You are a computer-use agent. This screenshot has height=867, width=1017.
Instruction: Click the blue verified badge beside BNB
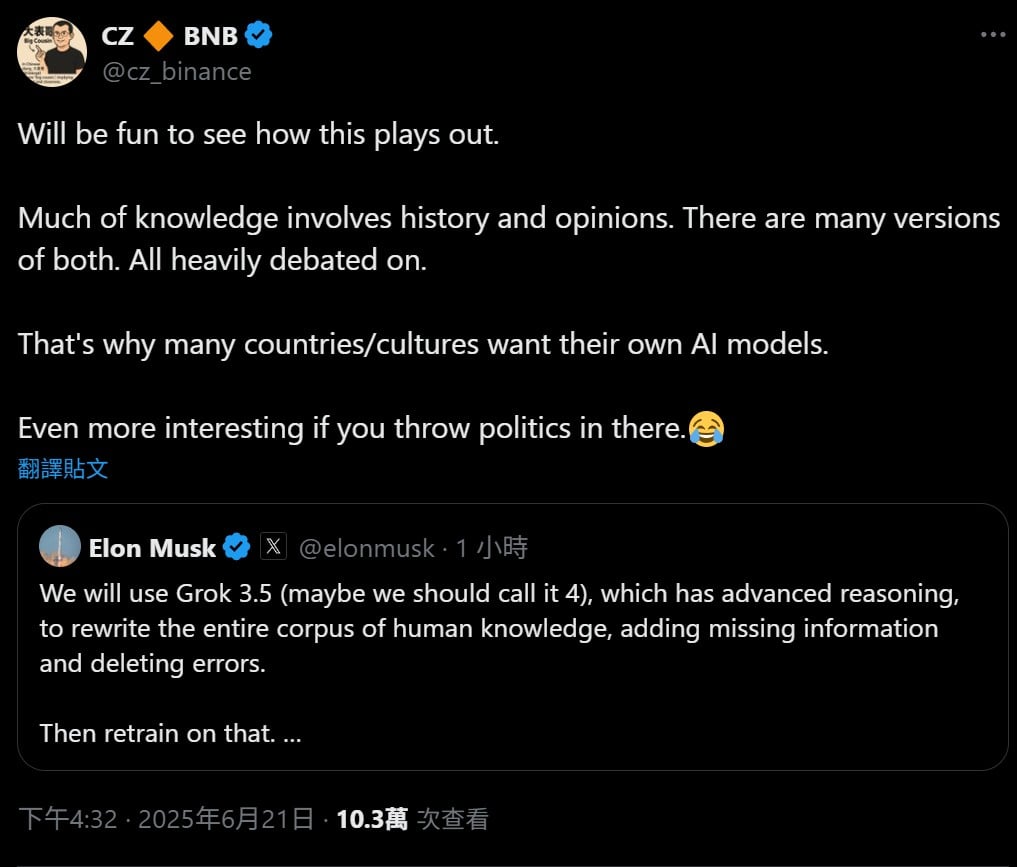259,36
